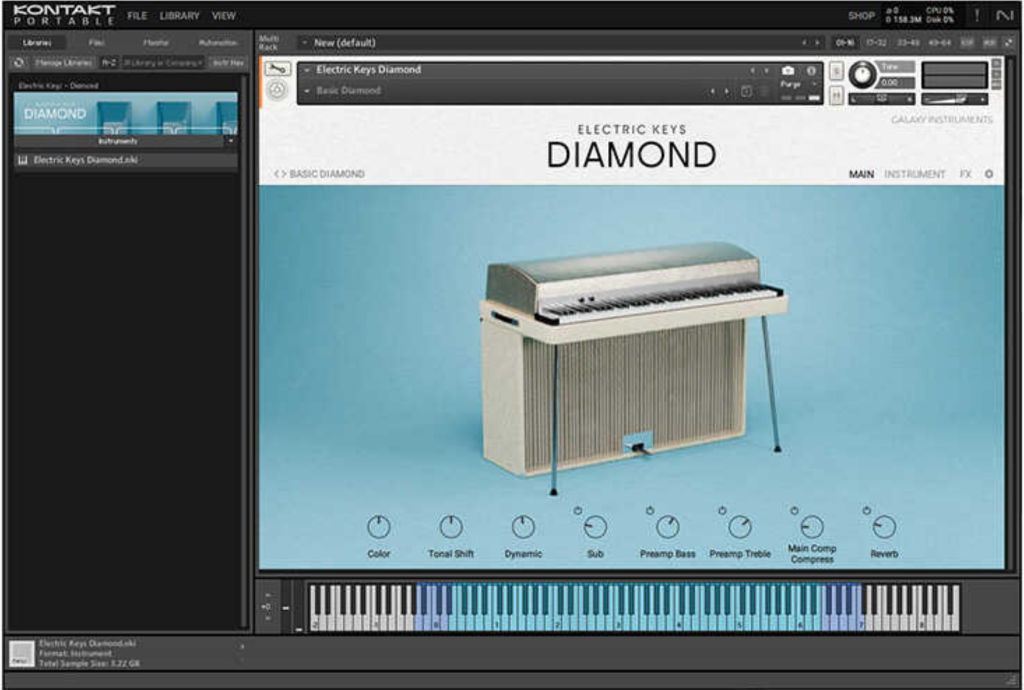Image resolution: width=1024 pixels, height=690 pixels.
Task: Open instrument edit mode with wrench icon
Action: tap(278, 69)
